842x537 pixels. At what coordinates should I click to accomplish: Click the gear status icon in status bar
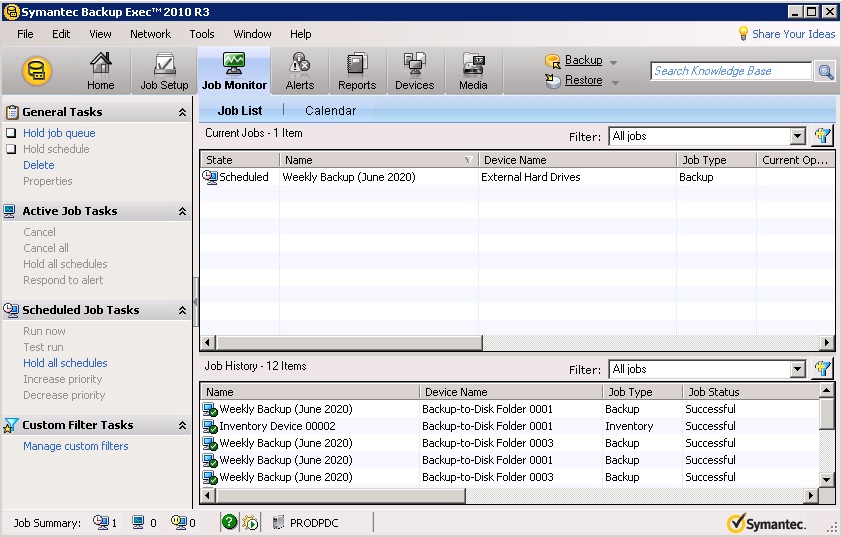coord(250,523)
